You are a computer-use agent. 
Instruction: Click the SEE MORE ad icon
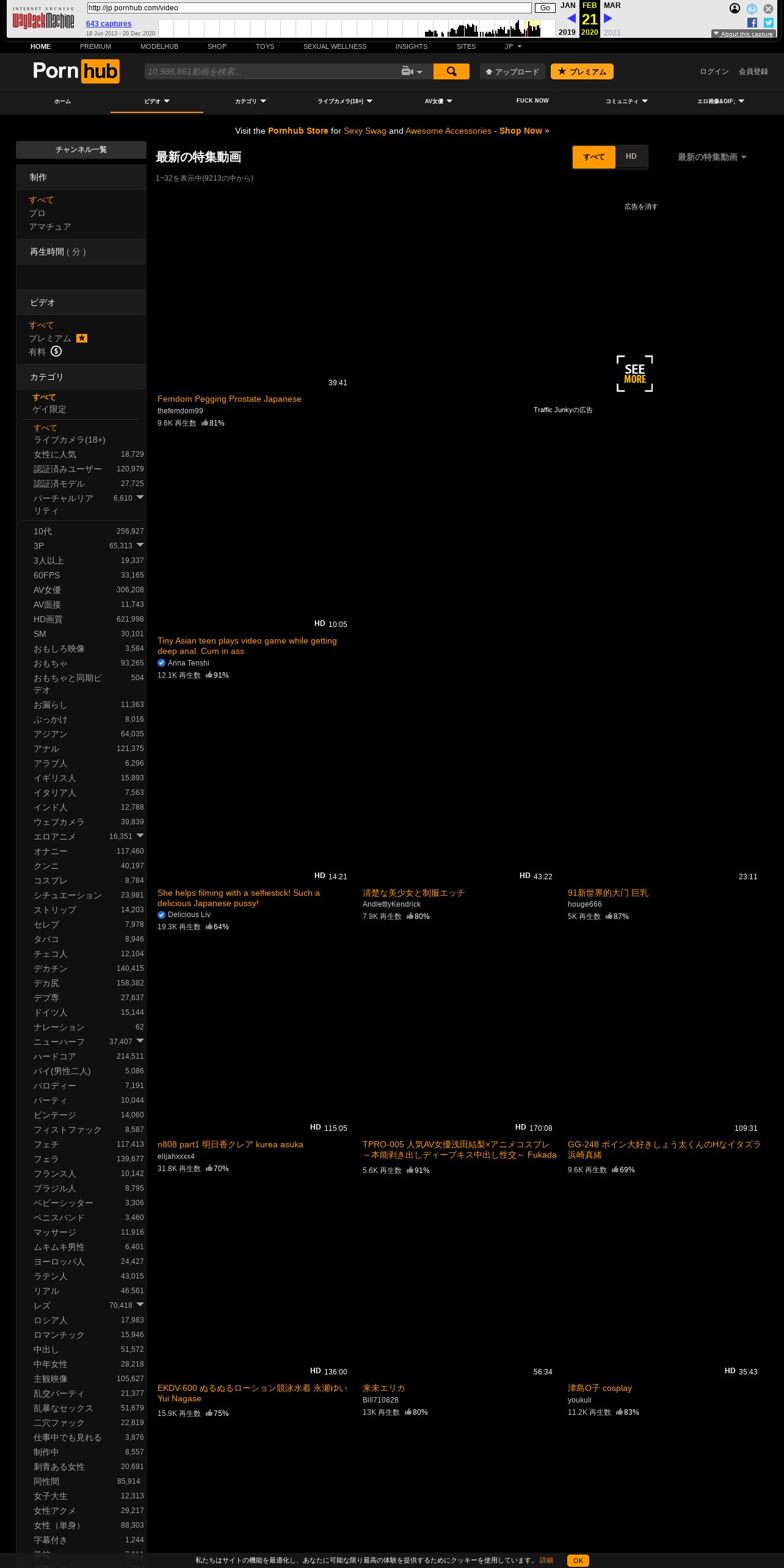tap(634, 374)
